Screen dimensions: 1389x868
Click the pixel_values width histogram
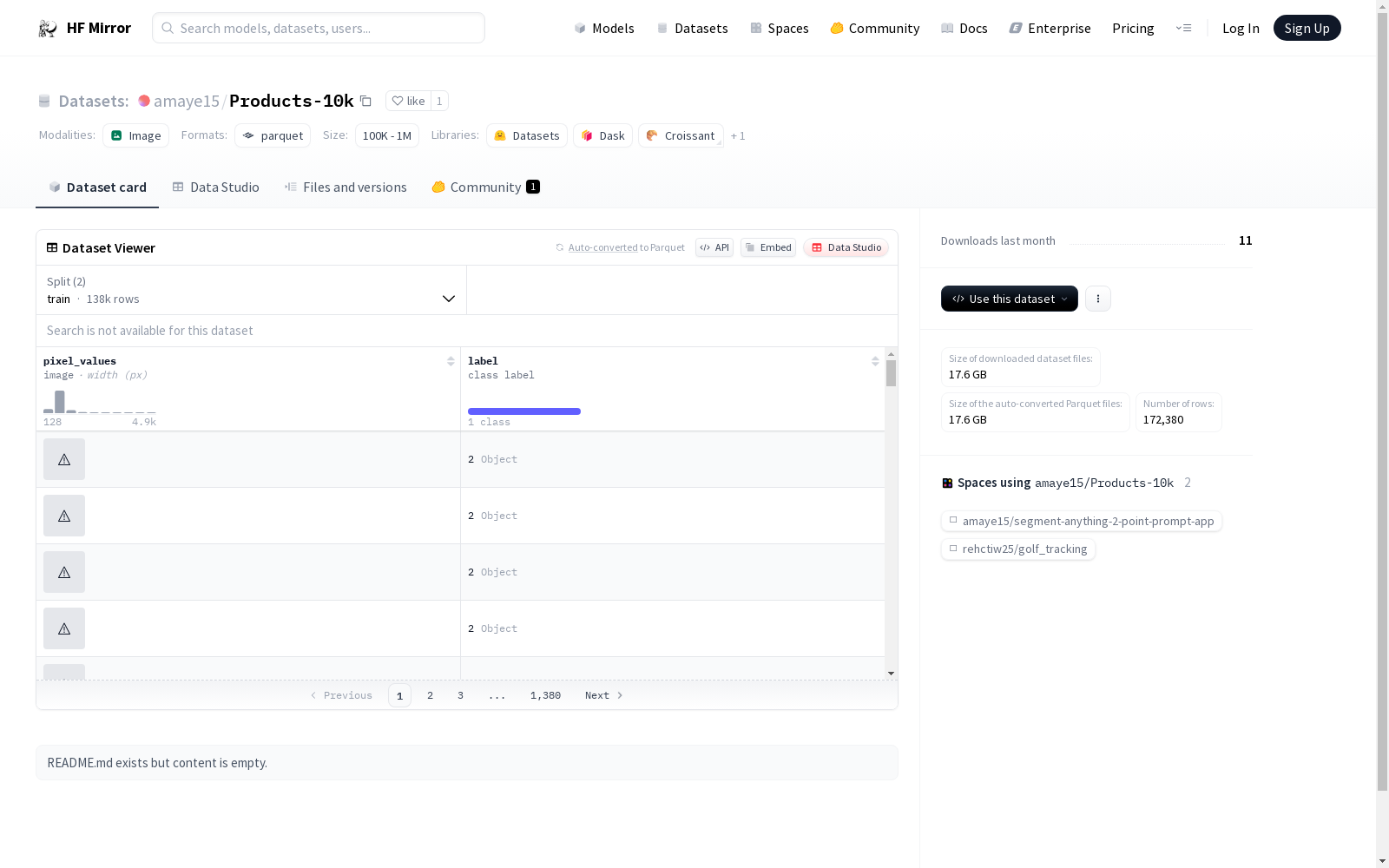(x=100, y=402)
